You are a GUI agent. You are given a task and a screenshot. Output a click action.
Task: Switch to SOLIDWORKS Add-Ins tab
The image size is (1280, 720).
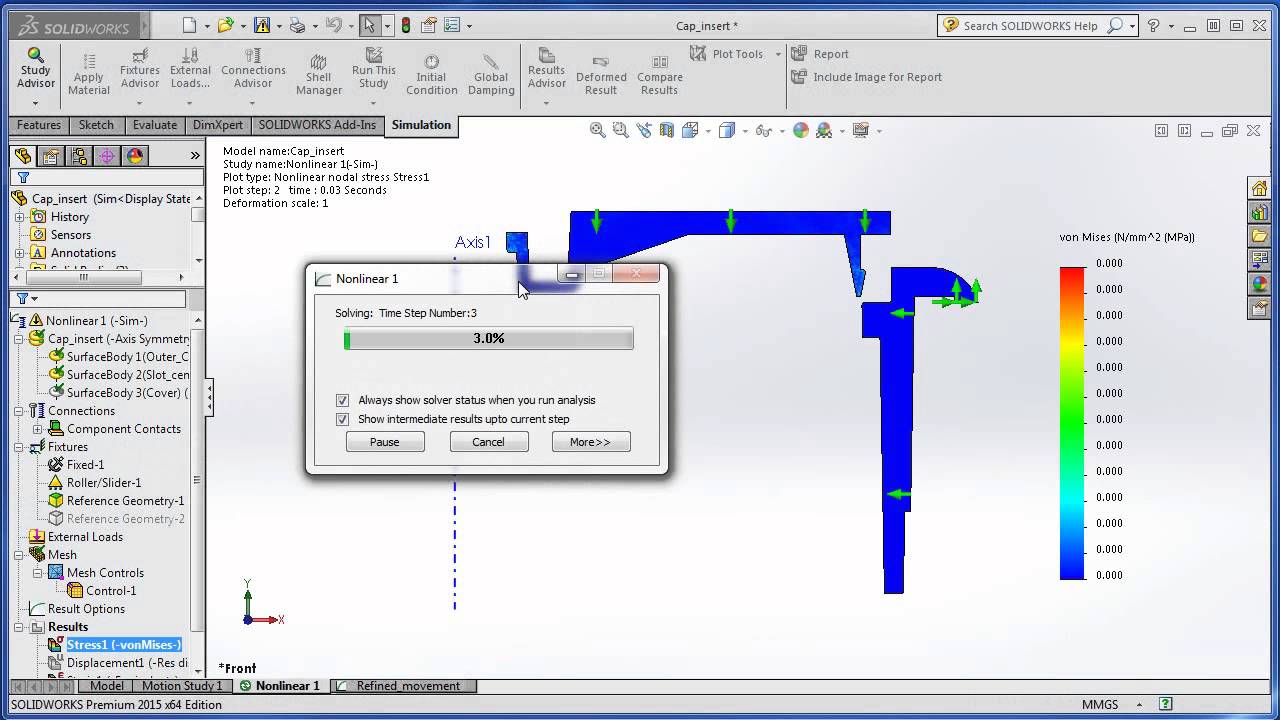click(x=317, y=125)
